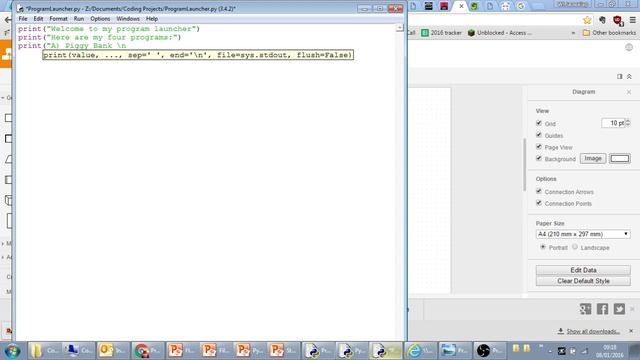This screenshot has width=640, height=360.
Task: Click the orange draw.io logo icon
Action: click(x=6, y=53)
